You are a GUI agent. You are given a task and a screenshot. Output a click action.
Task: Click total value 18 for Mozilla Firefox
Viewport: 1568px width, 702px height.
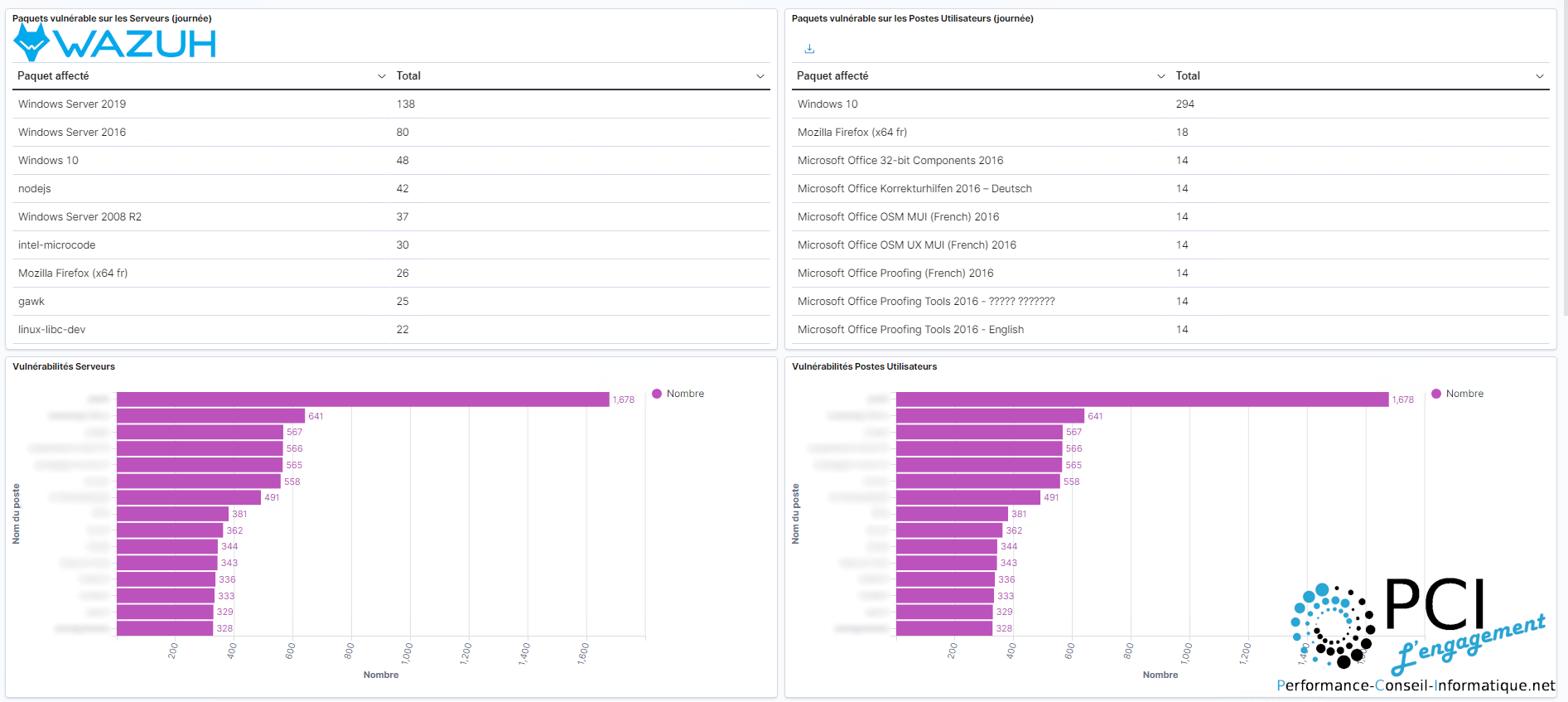(x=1182, y=132)
